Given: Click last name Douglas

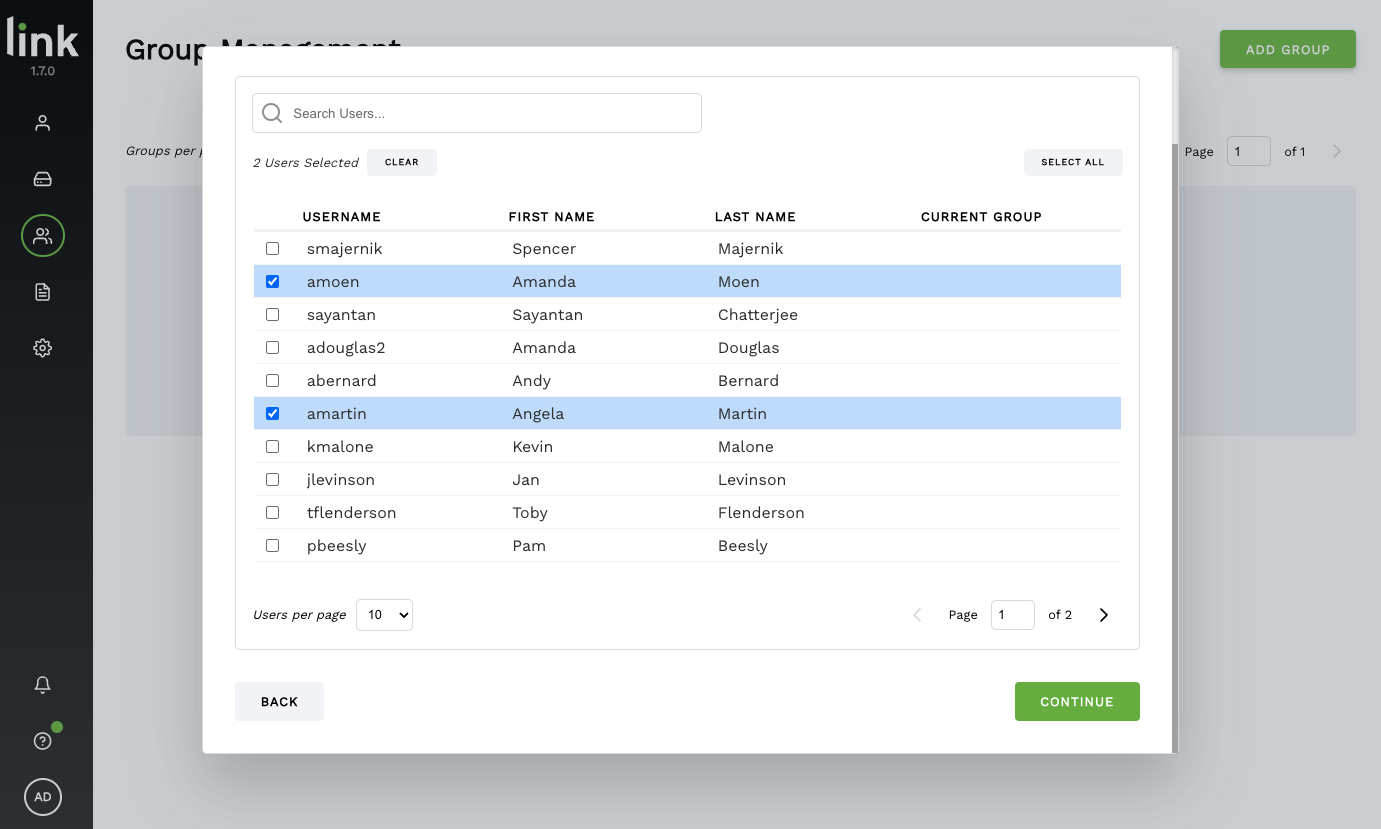Looking at the screenshot, I should click(749, 347).
